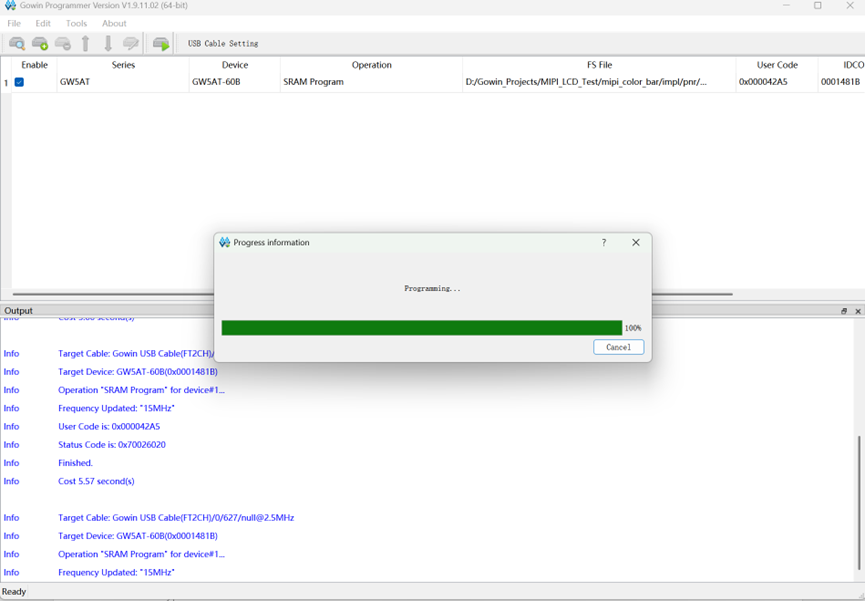
Task: Click the Enable column header
Action: click(34, 65)
